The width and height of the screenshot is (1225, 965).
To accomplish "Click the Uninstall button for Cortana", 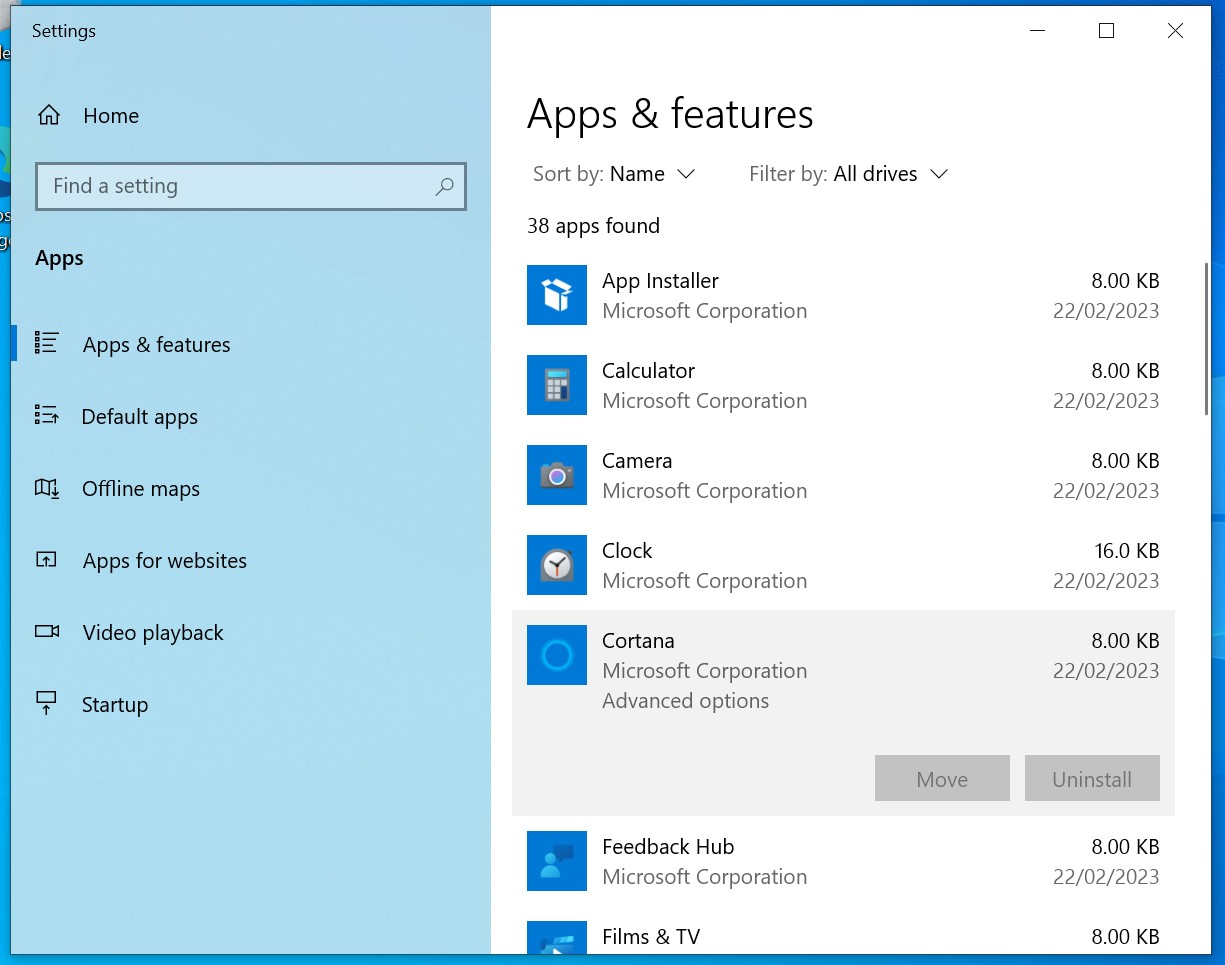I will (x=1092, y=778).
